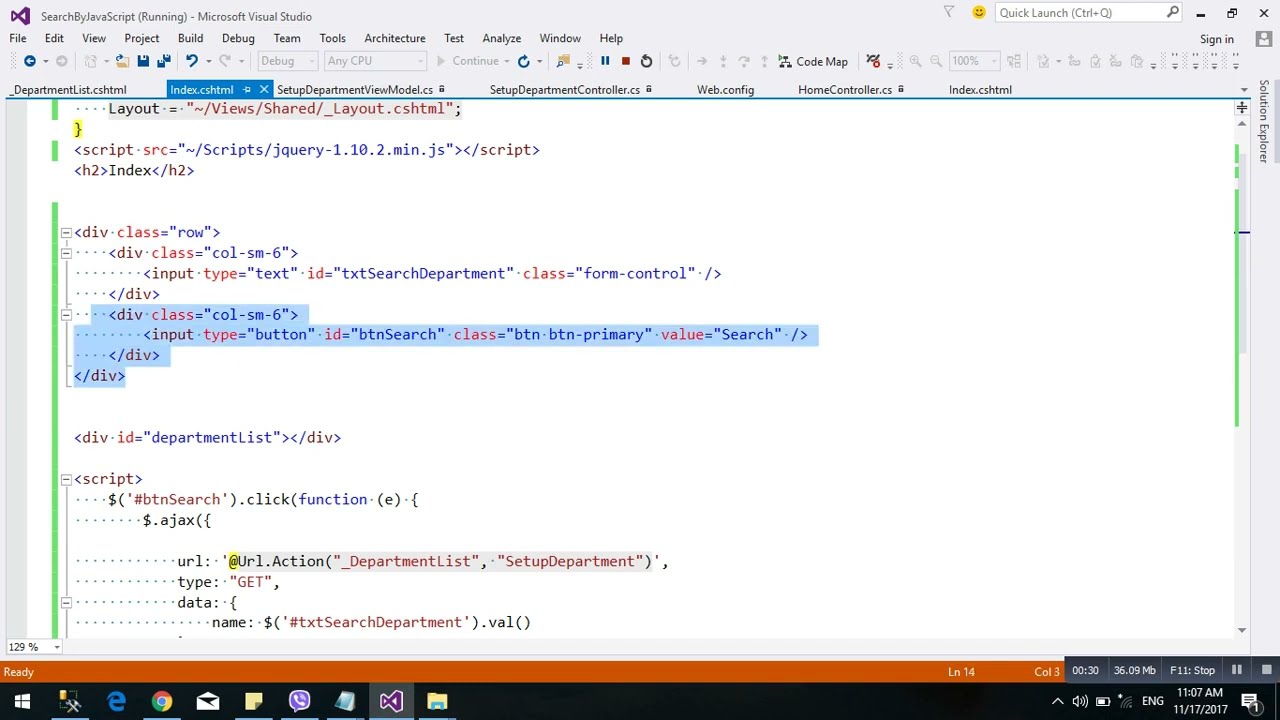Open the Tools menu

333,38
